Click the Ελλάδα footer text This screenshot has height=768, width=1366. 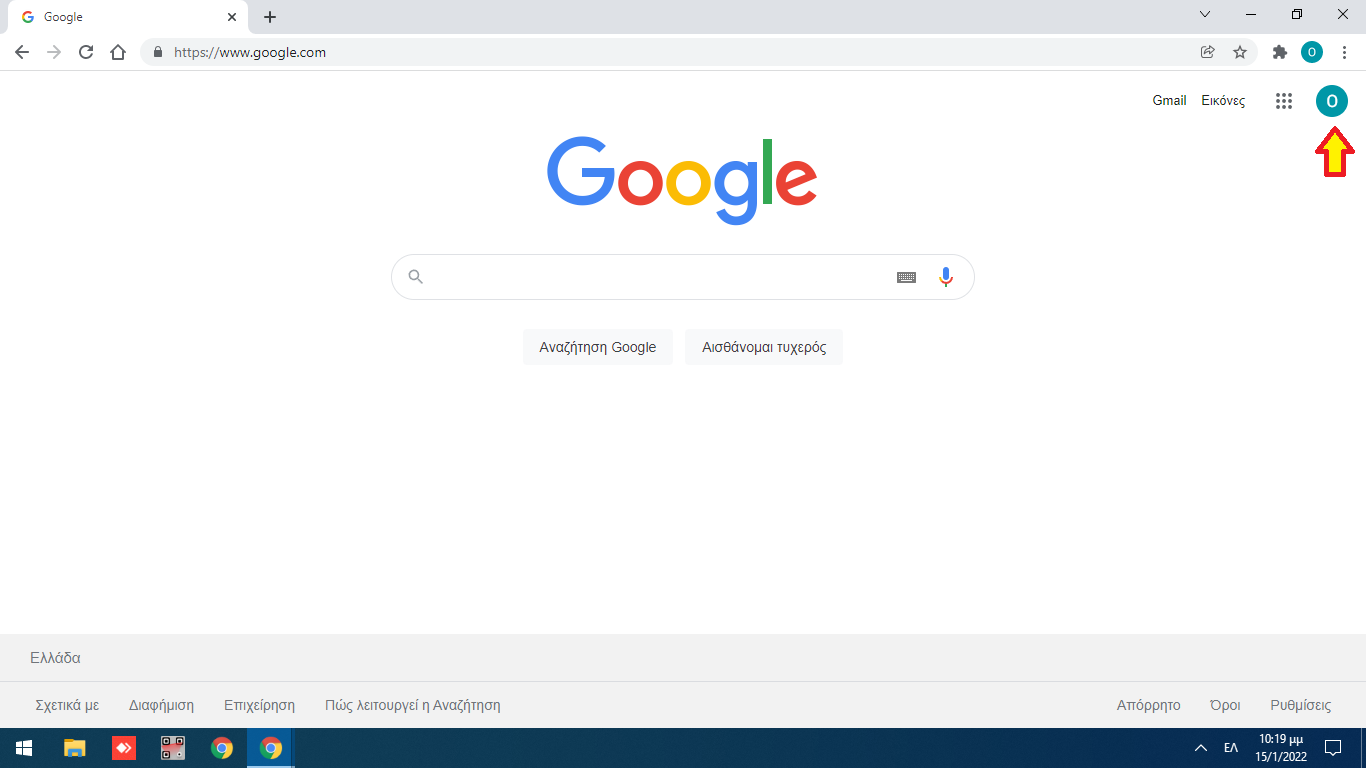tap(55, 658)
